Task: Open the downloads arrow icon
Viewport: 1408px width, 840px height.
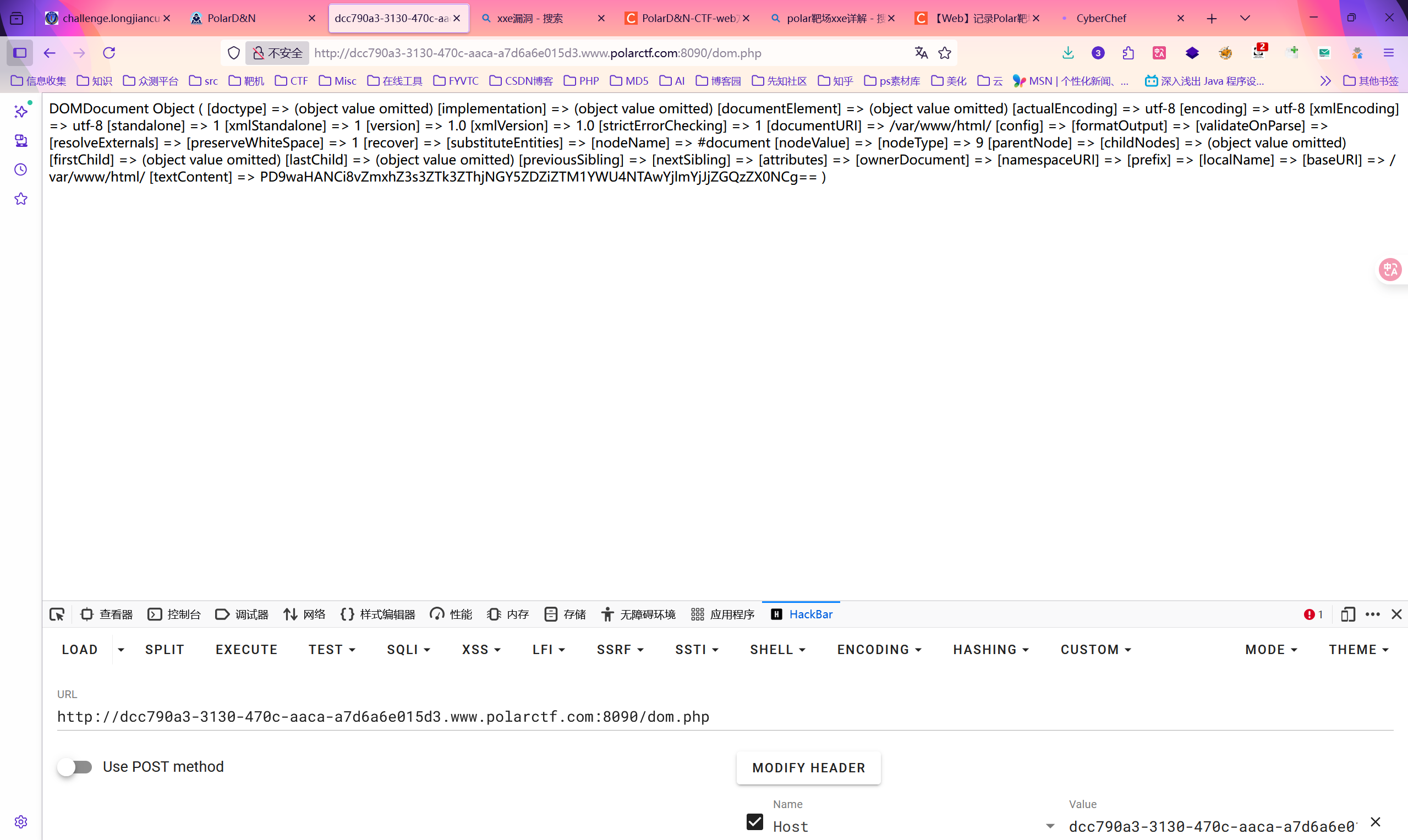Action: (1068, 53)
